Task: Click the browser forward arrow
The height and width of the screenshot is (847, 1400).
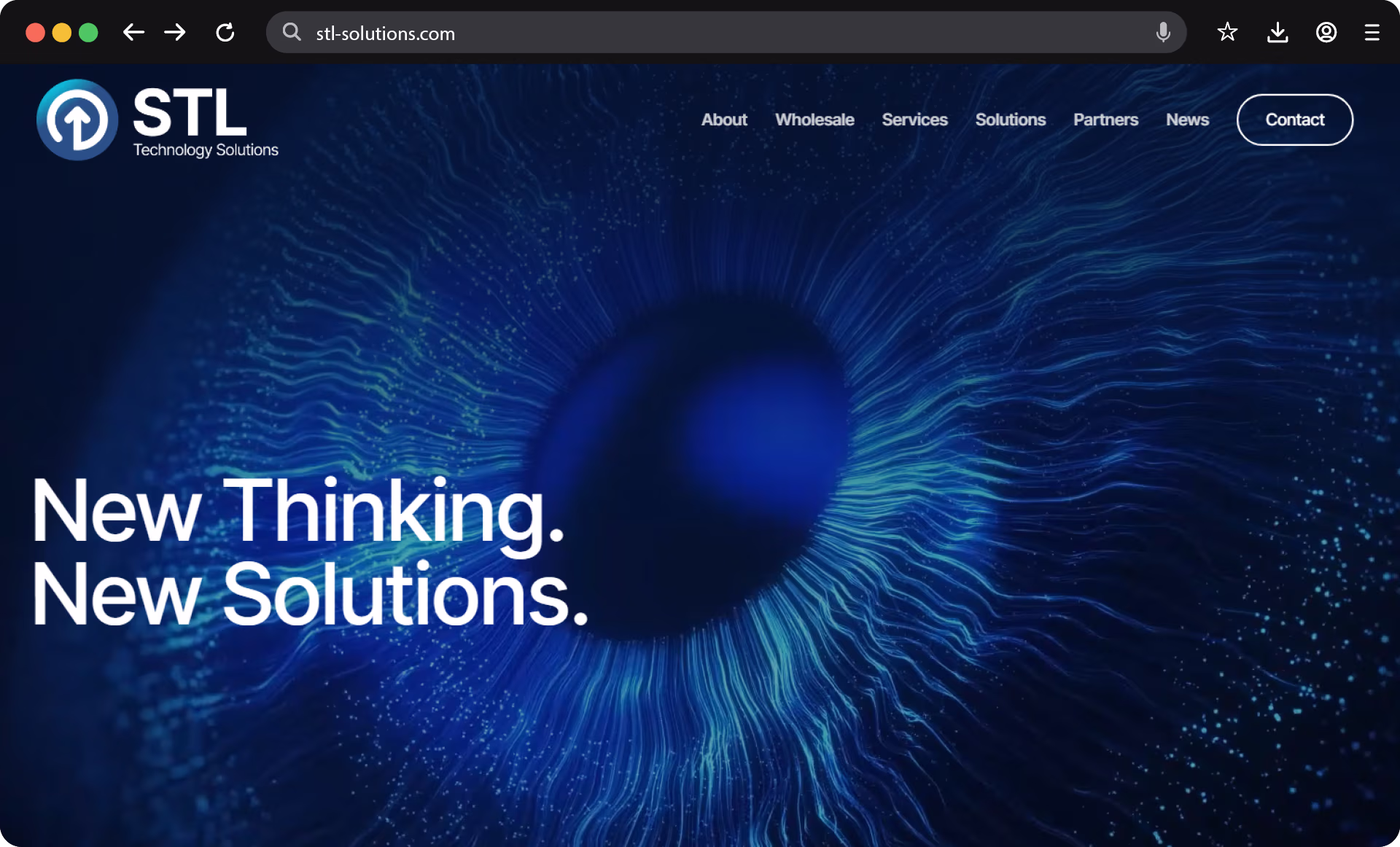Action: [x=175, y=33]
